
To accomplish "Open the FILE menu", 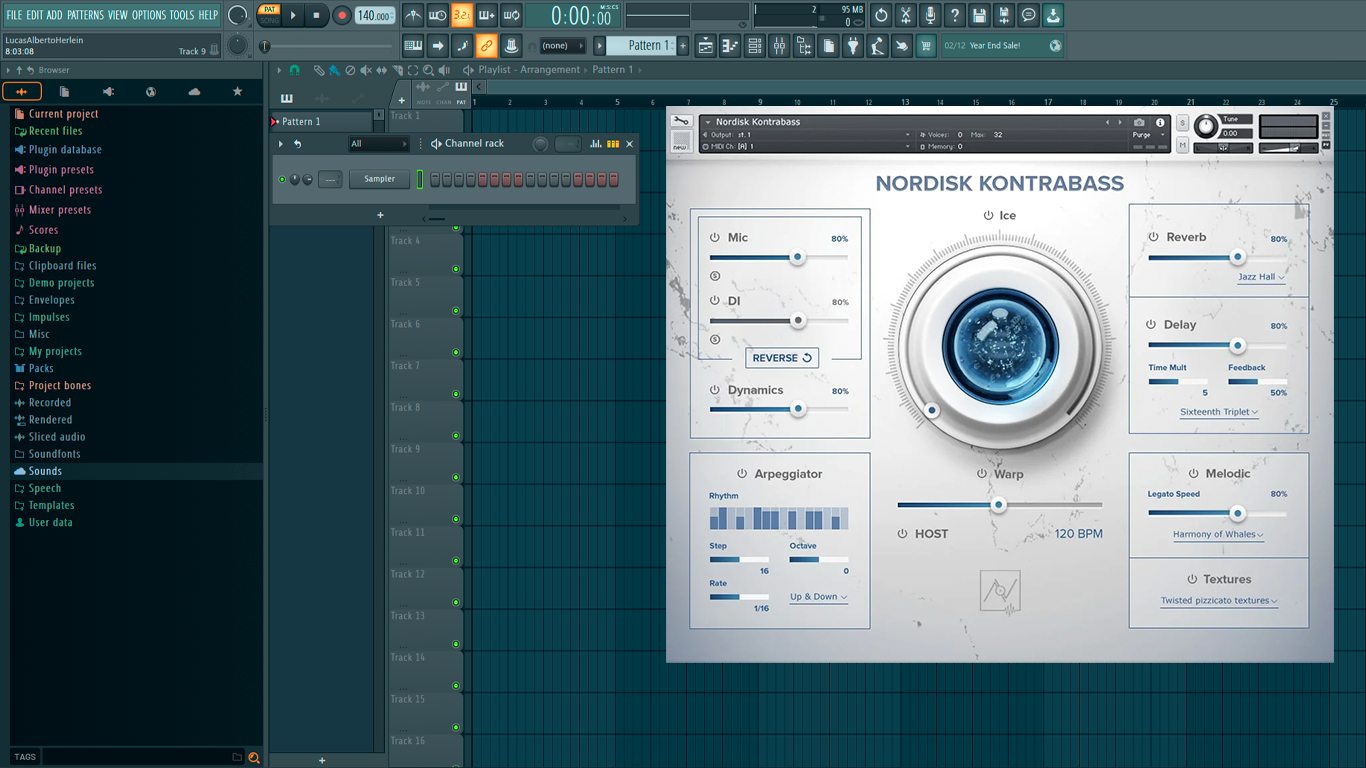I will tap(14, 15).
